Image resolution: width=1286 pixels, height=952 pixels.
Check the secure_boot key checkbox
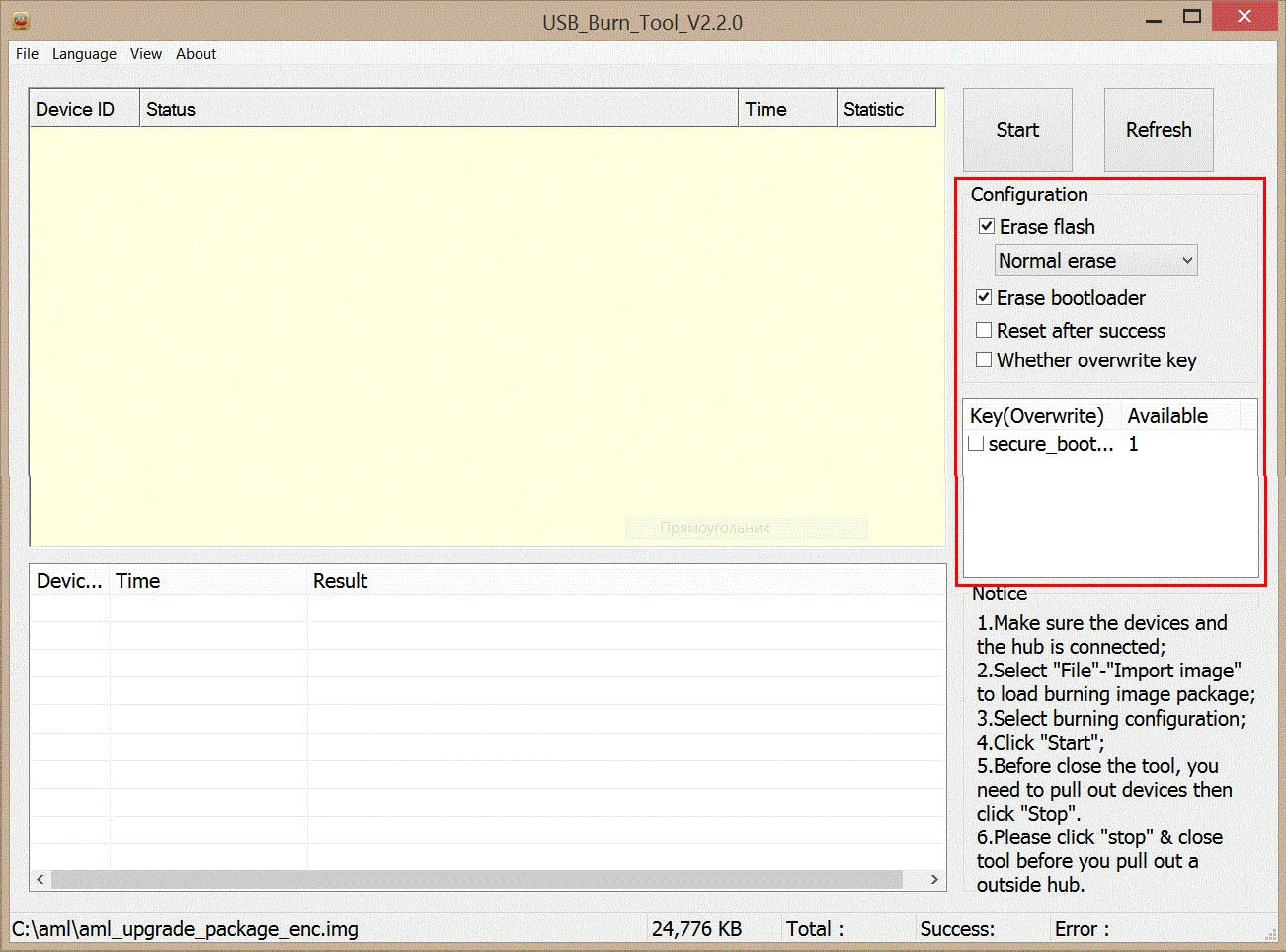point(976,443)
